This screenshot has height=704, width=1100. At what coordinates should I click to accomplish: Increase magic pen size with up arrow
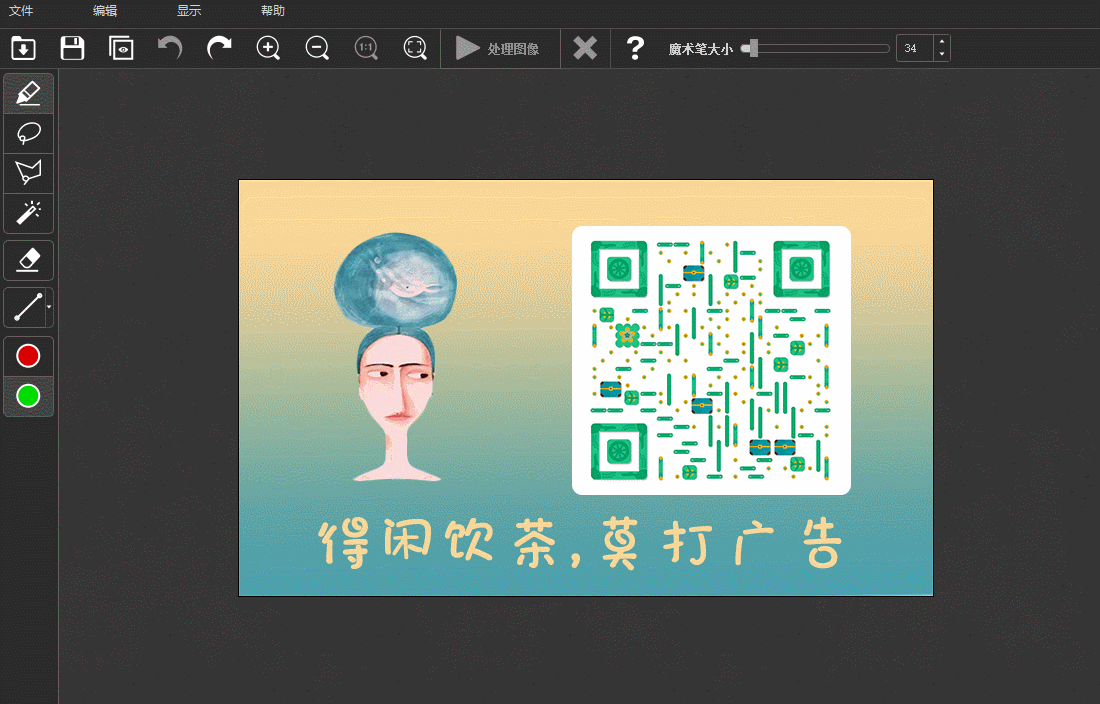(941, 42)
